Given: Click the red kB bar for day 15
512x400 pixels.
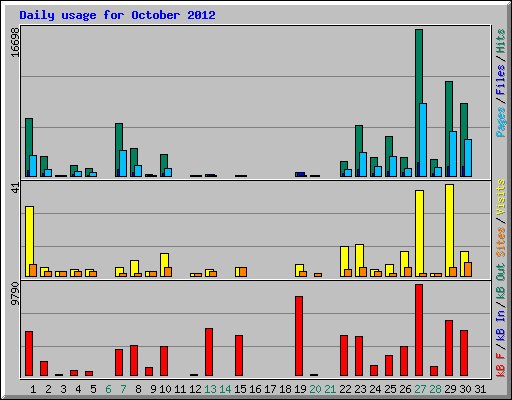Looking at the screenshot, I should coord(239,356).
